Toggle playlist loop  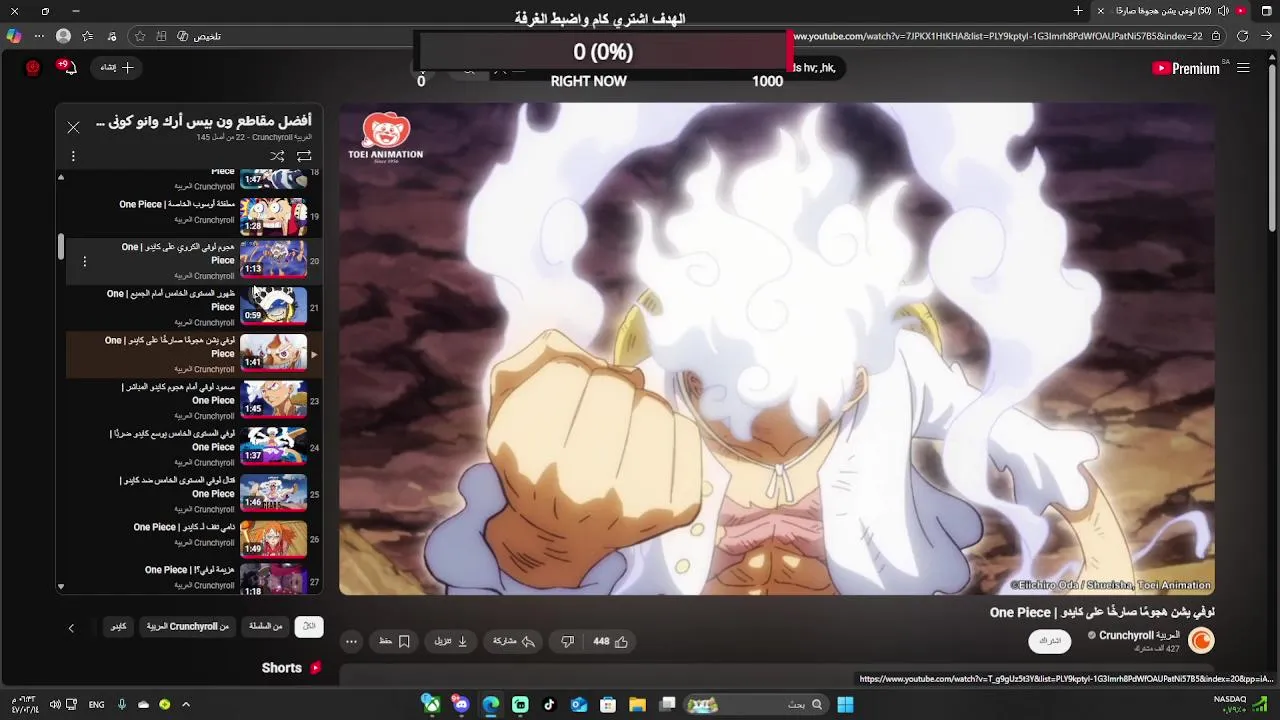[304, 156]
